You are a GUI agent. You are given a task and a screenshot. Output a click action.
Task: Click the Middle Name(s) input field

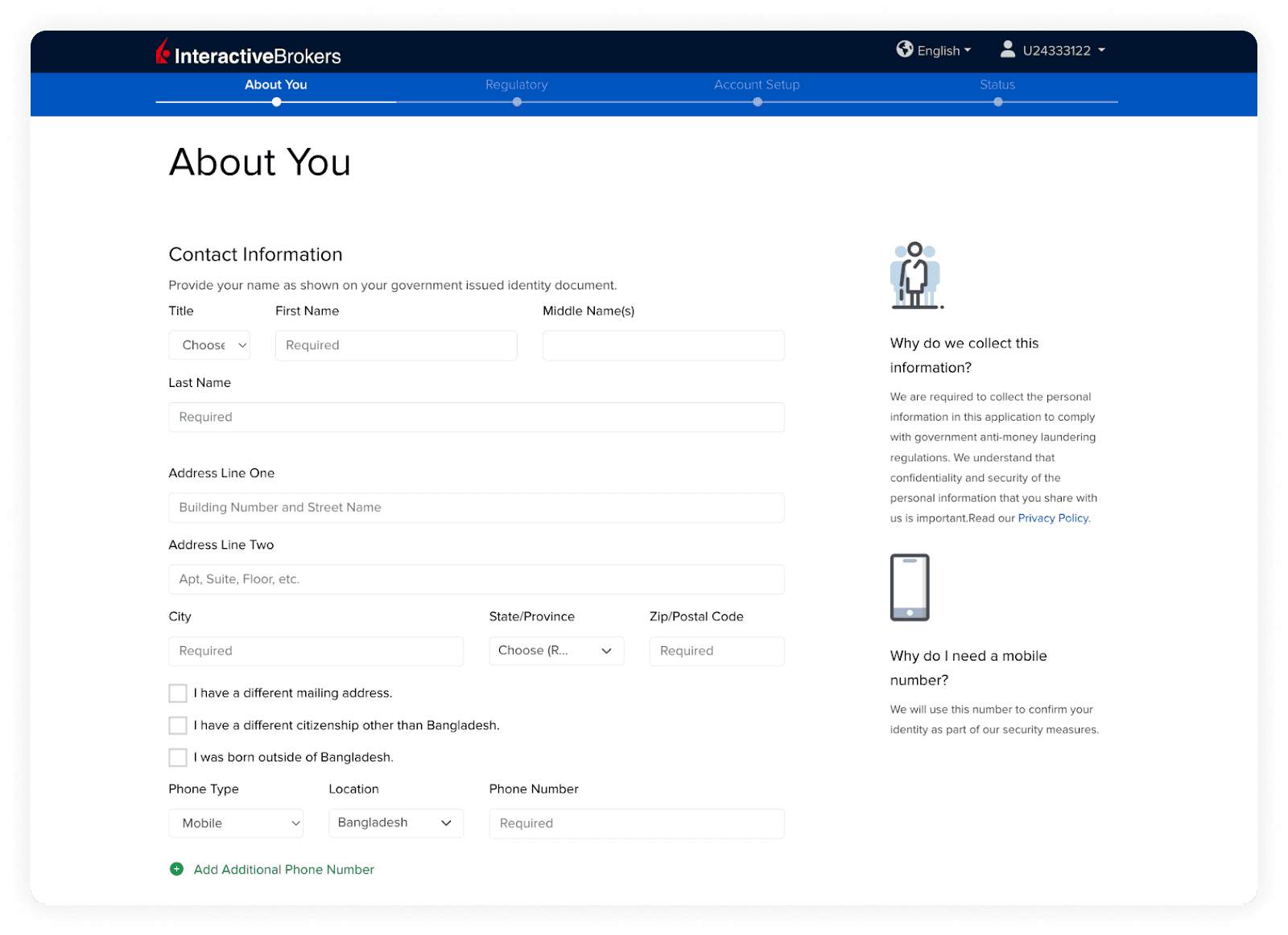click(663, 345)
